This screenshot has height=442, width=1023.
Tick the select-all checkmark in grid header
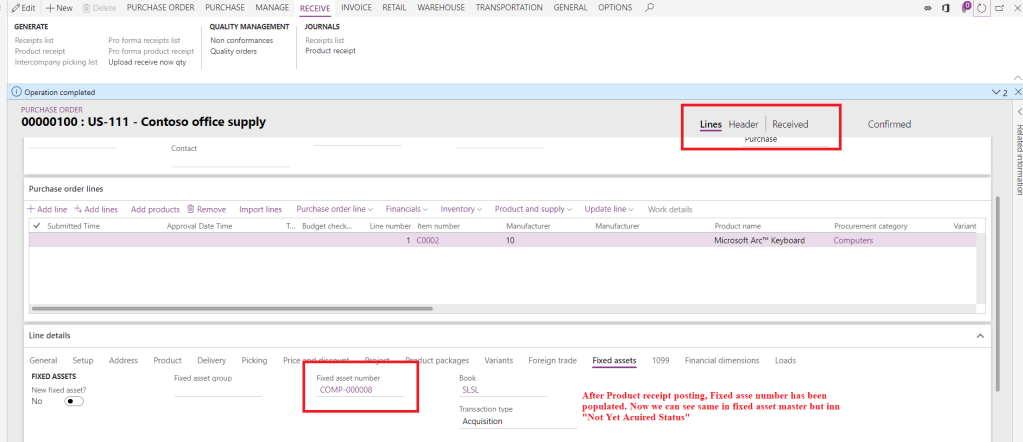click(x=37, y=226)
